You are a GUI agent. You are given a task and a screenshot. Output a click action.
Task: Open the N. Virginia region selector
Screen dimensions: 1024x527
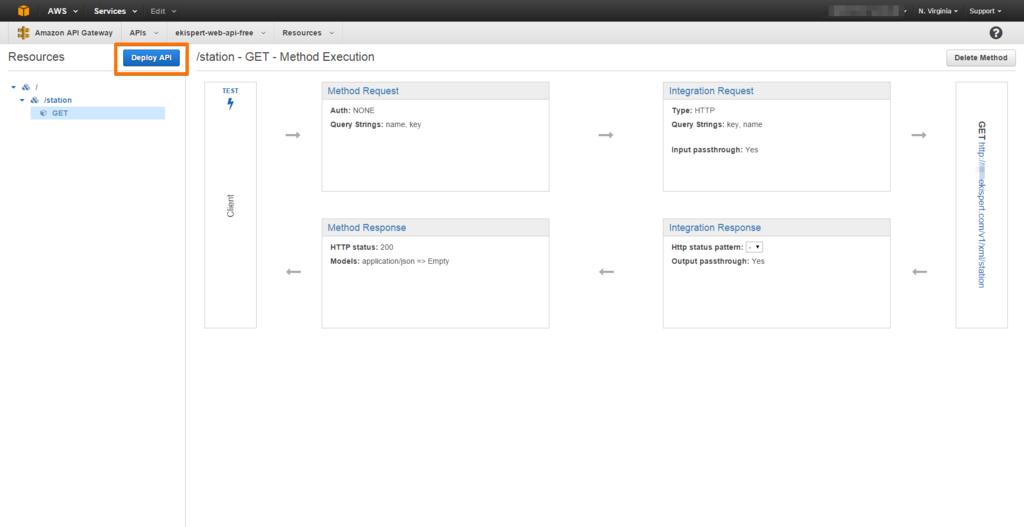[938, 11]
